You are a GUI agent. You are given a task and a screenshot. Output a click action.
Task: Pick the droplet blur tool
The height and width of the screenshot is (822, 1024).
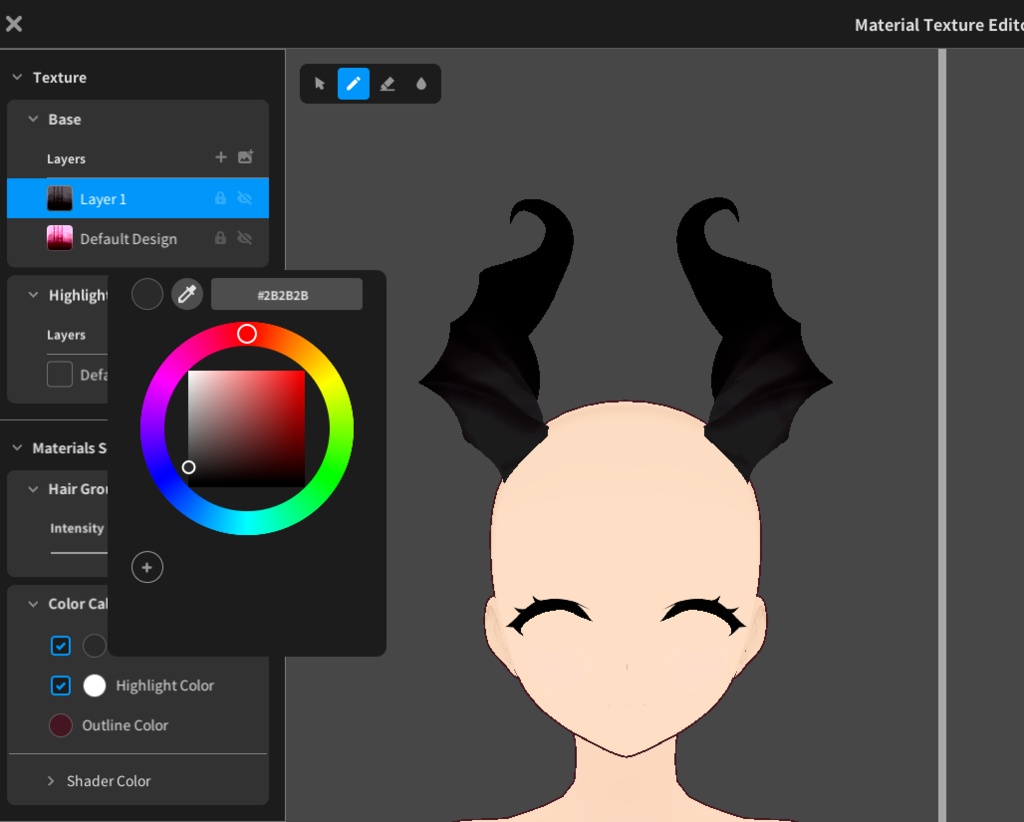[x=421, y=84]
